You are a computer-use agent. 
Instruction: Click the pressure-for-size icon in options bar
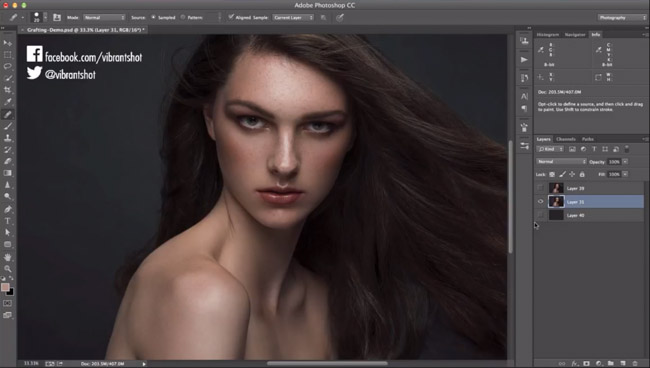(x=340, y=17)
